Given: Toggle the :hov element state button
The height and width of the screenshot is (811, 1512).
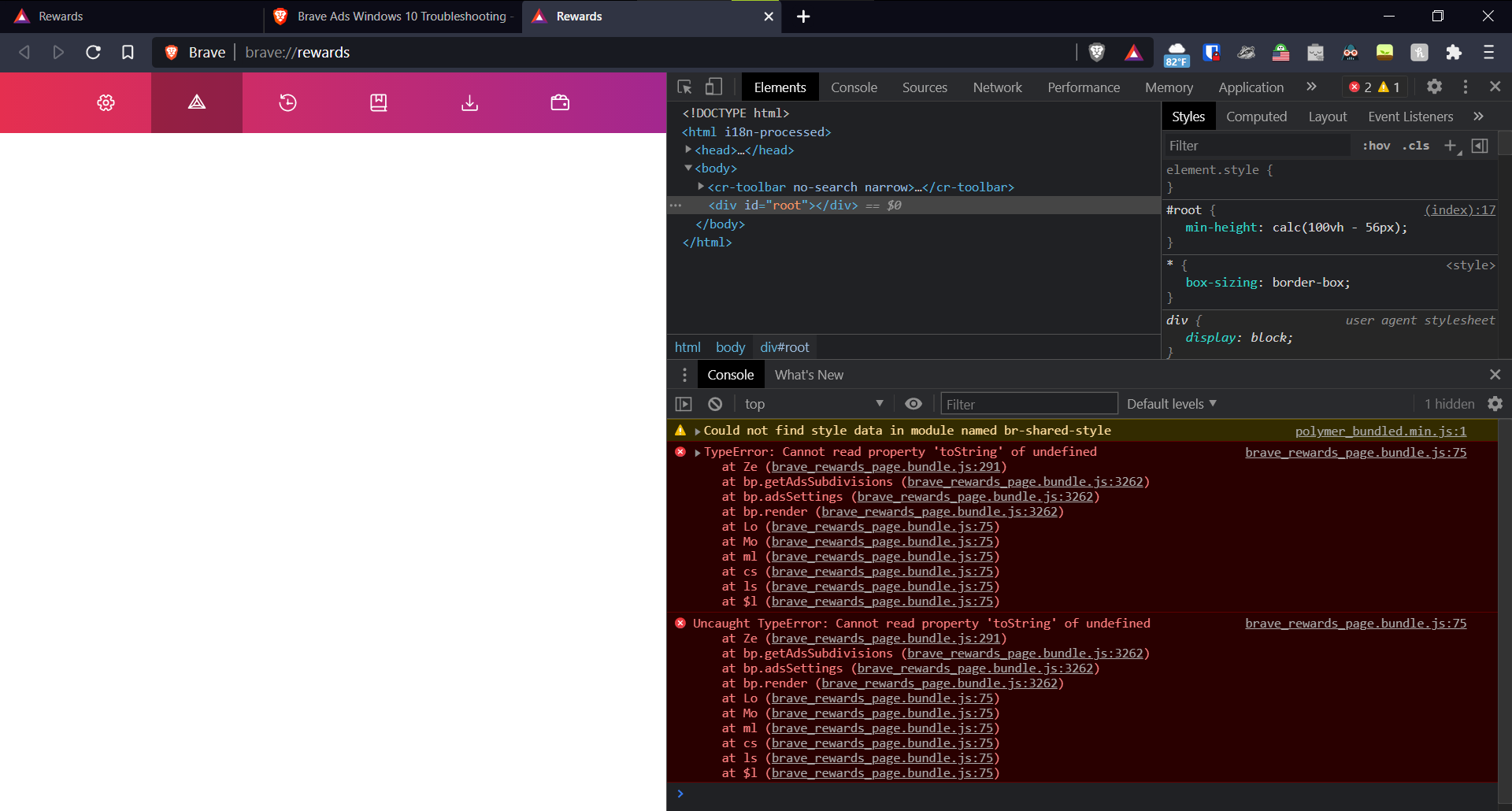Looking at the screenshot, I should pos(1376,146).
